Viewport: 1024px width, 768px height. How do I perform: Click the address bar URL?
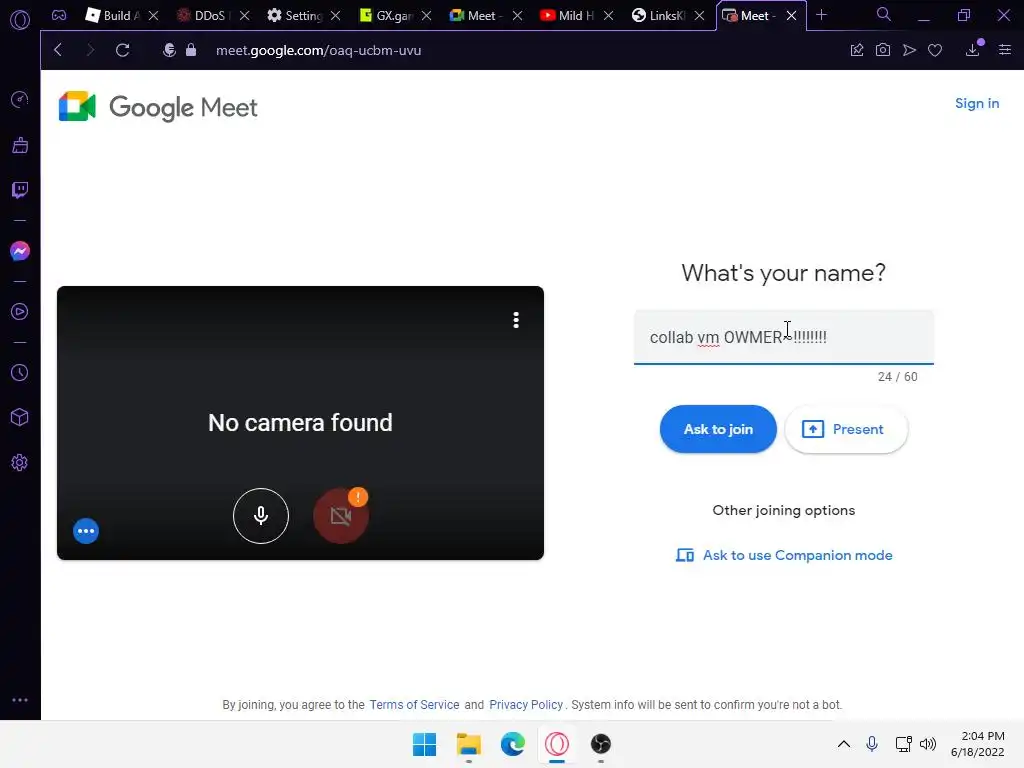(319, 50)
